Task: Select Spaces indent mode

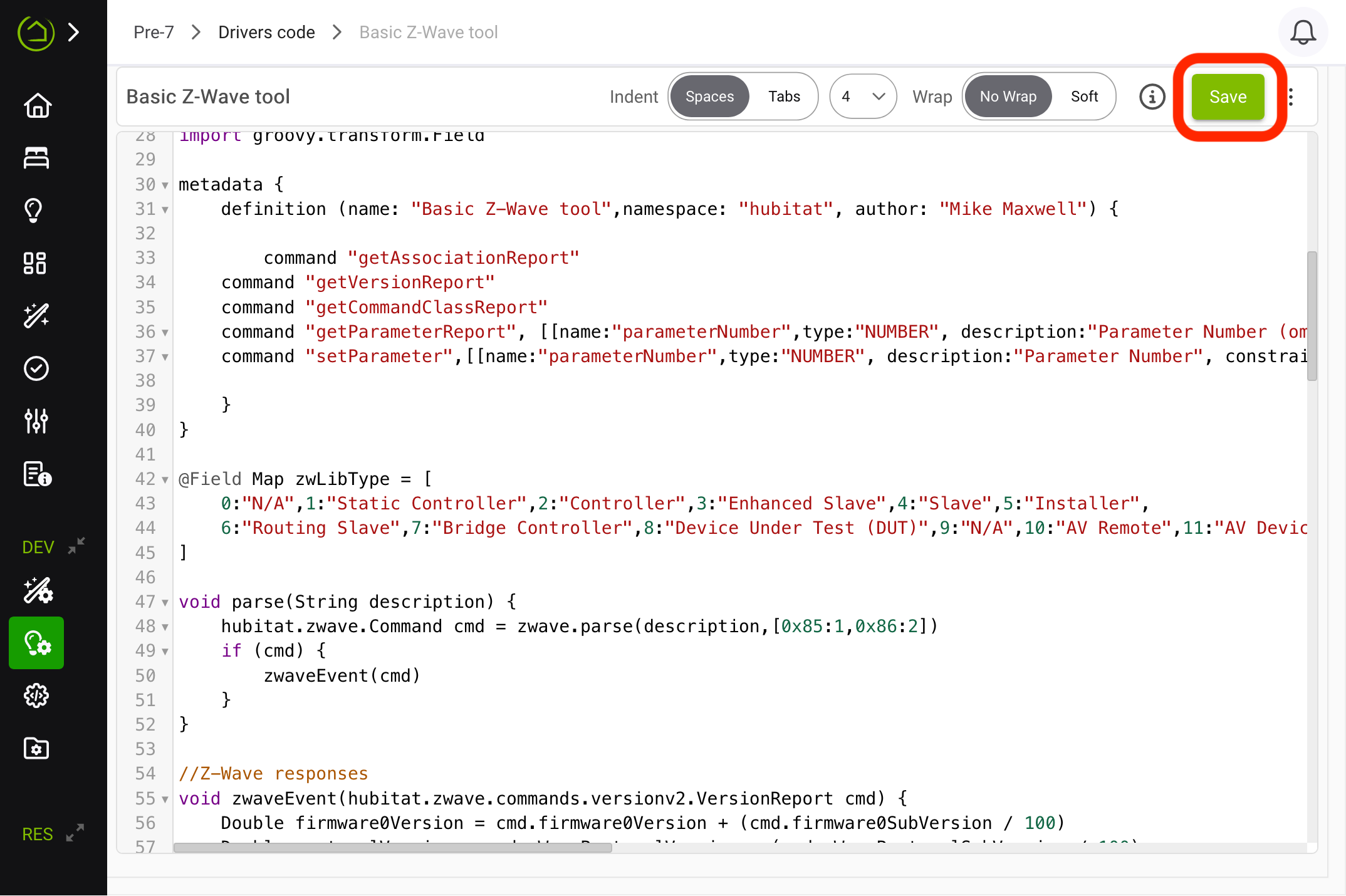Action: pyautogui.click(x=709, y=96)
